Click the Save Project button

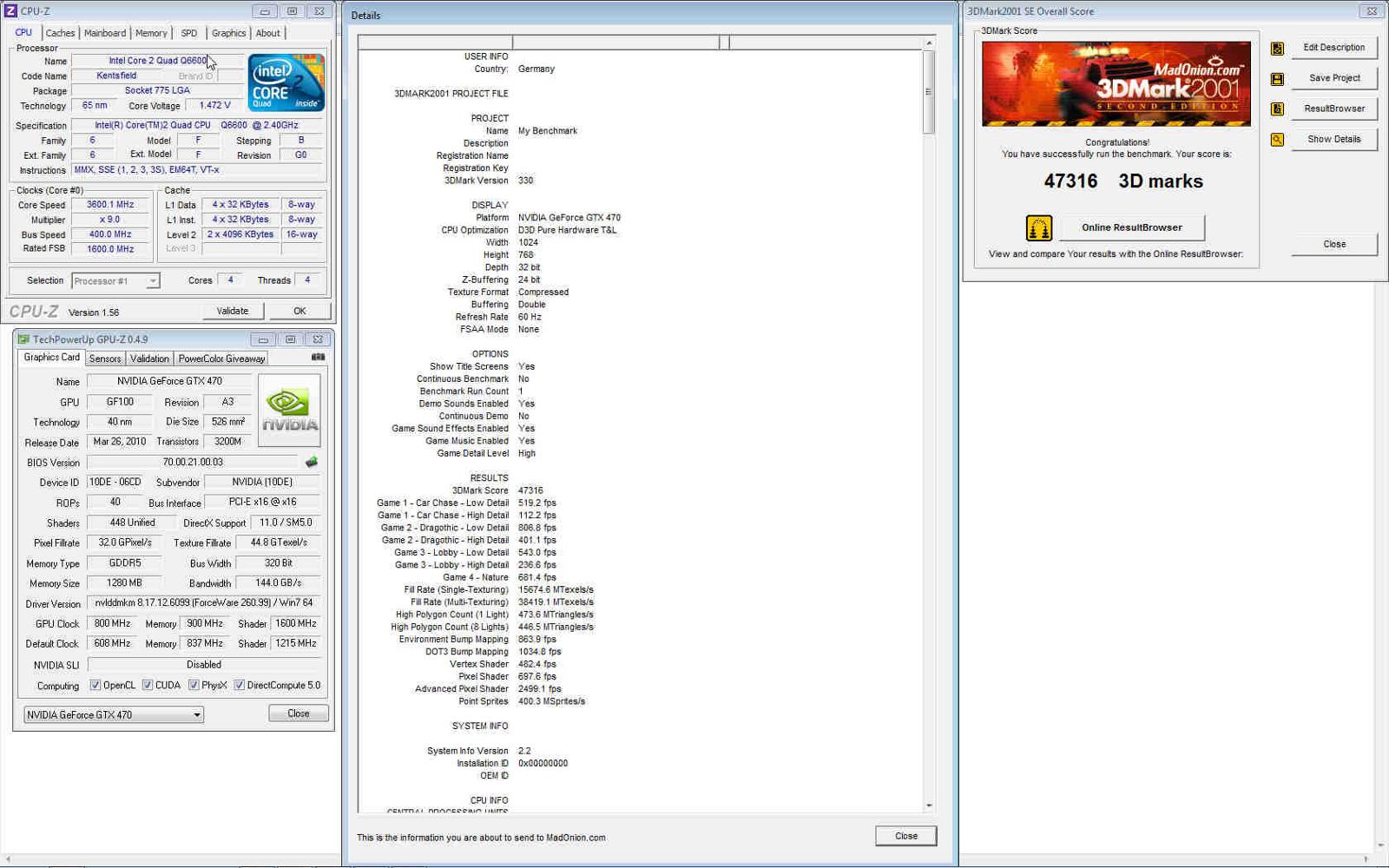[1334, 78]
